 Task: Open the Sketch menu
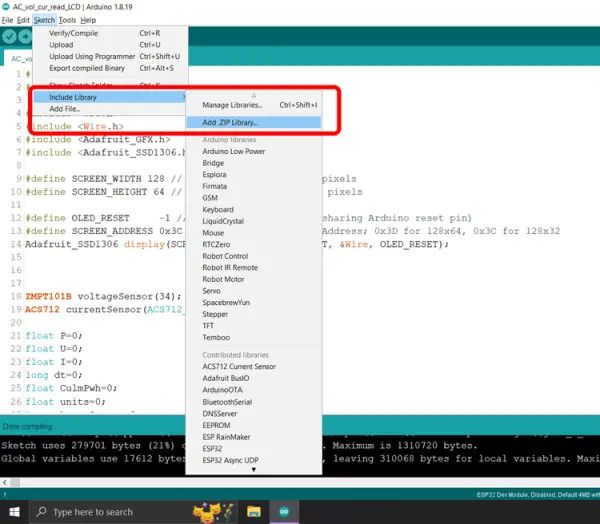[x=44, y=20]
